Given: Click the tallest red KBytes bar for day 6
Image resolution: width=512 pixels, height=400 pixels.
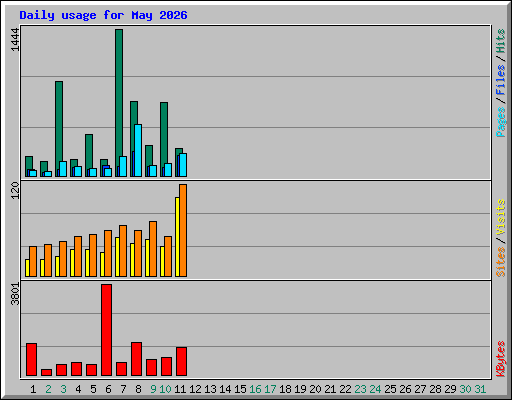Looking at the screenshot, I should [x=106, y=330].
